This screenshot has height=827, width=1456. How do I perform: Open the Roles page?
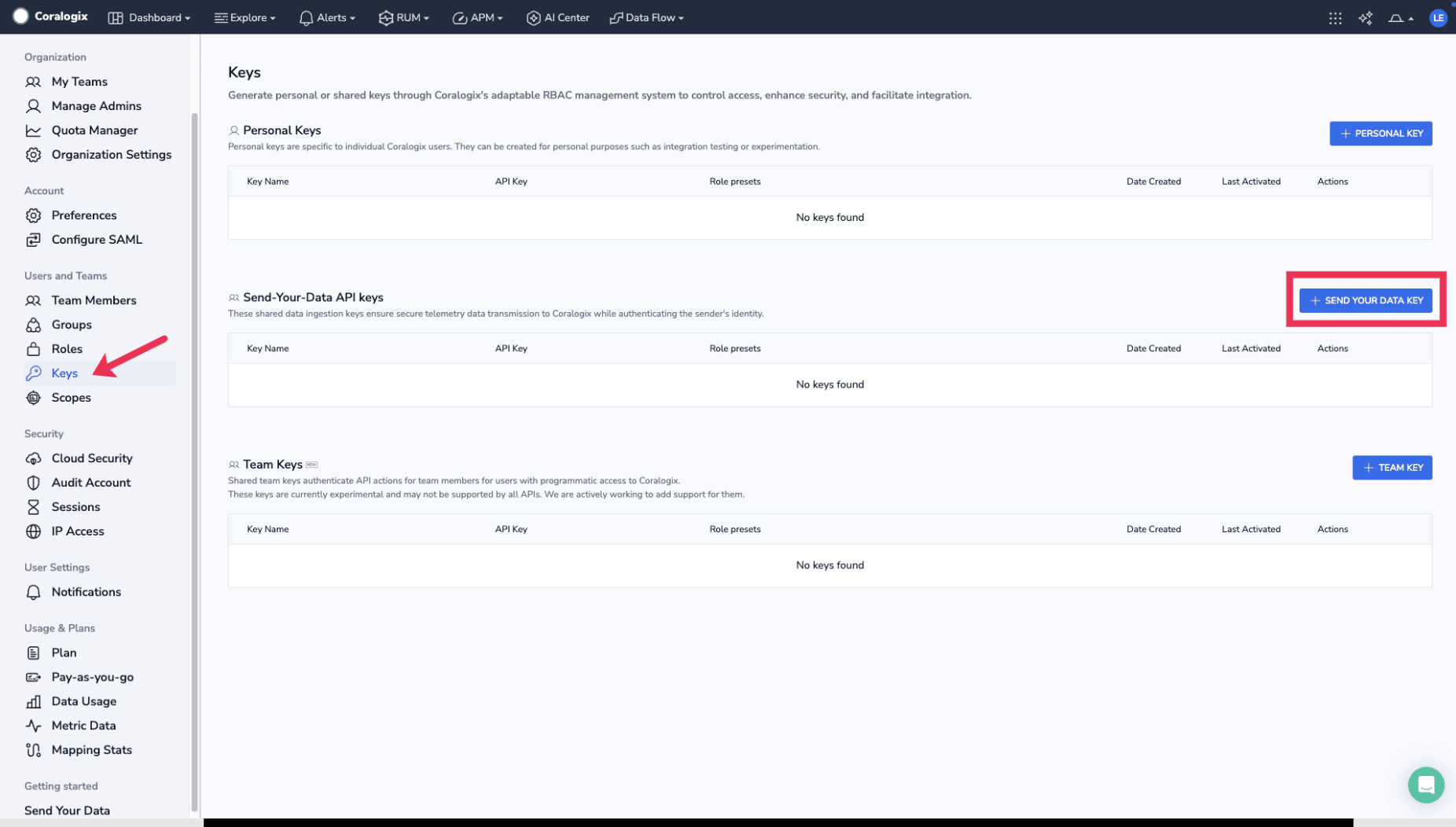[67, 349]
